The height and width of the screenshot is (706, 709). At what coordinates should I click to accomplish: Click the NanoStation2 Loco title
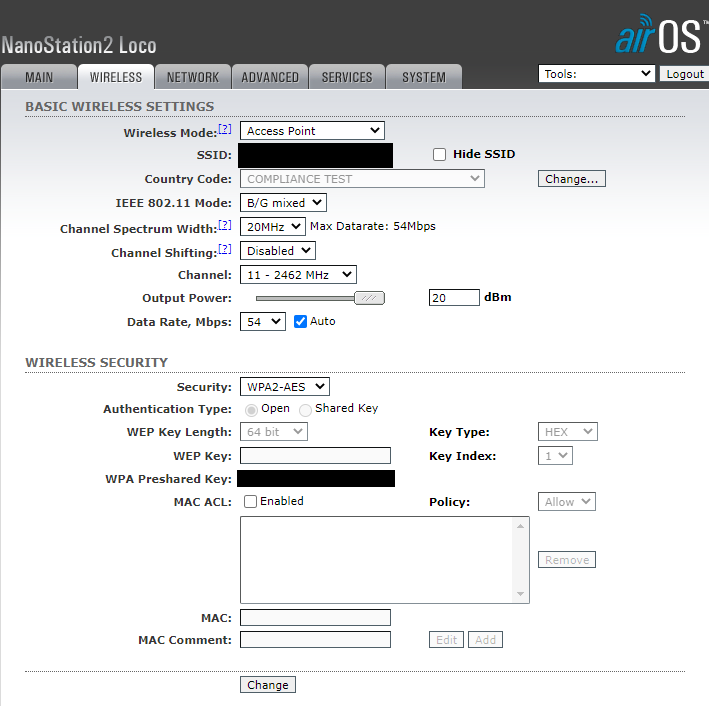(79, 45)
